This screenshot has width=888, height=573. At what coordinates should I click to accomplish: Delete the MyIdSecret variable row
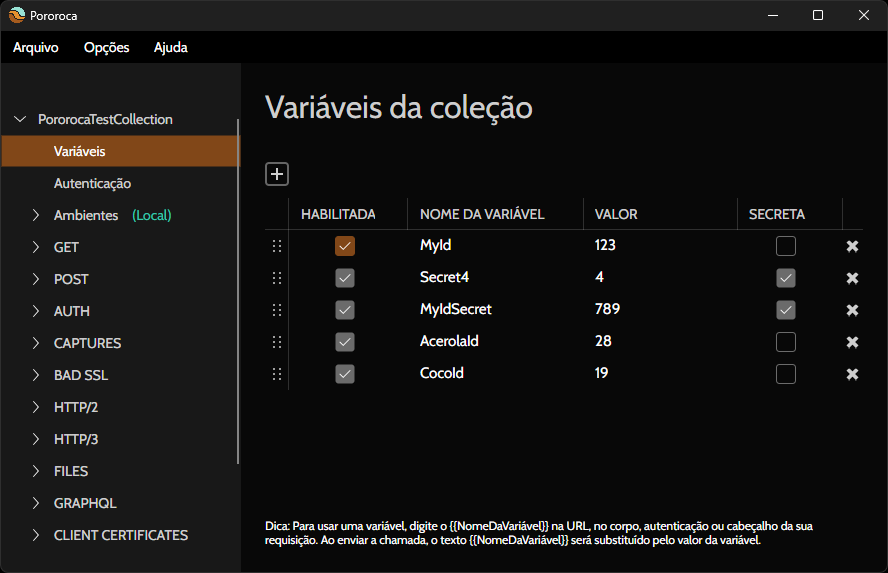click(x=852, y=310)
